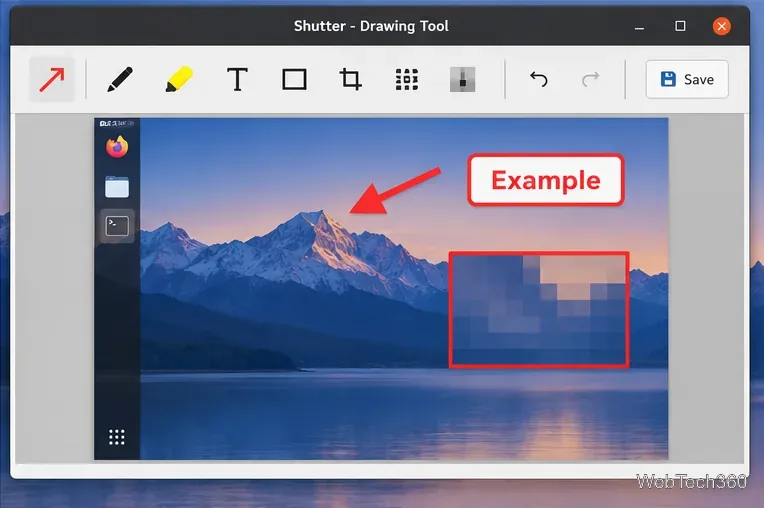Open Firefox from the dock in screenshot
Screen dimensions: 764x508
pyautogui.click(x=117, y=147)
